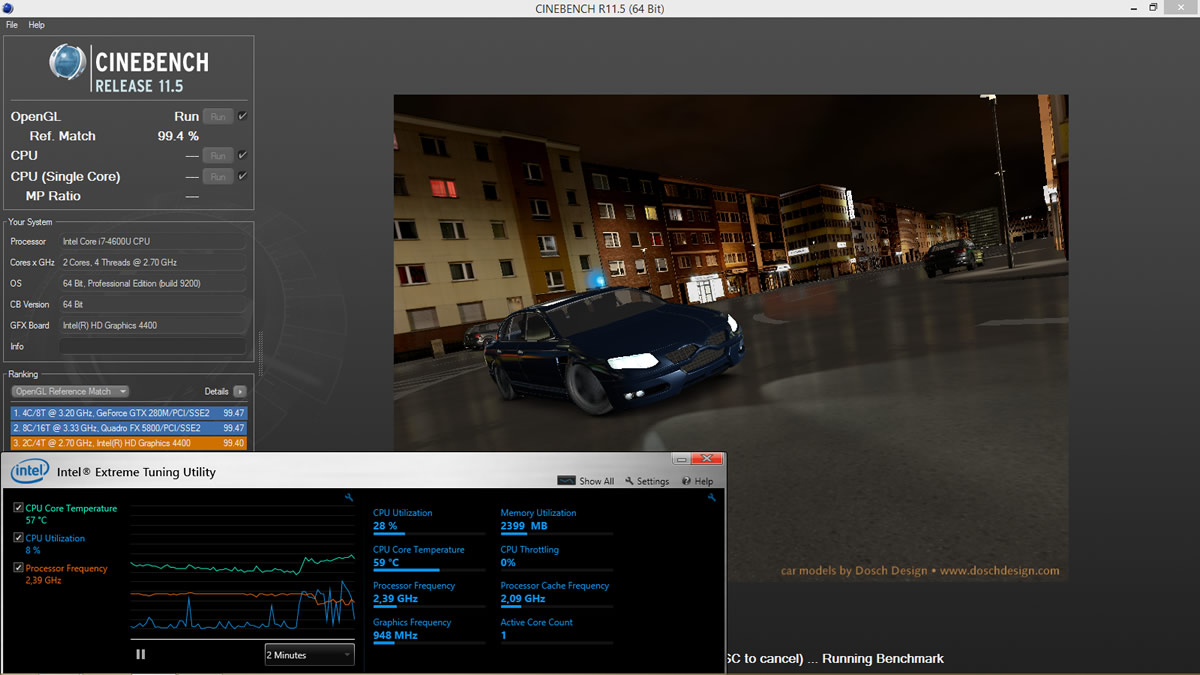Click the GFX Board field value
1200x675 pixels.
(x=152, y=325)
